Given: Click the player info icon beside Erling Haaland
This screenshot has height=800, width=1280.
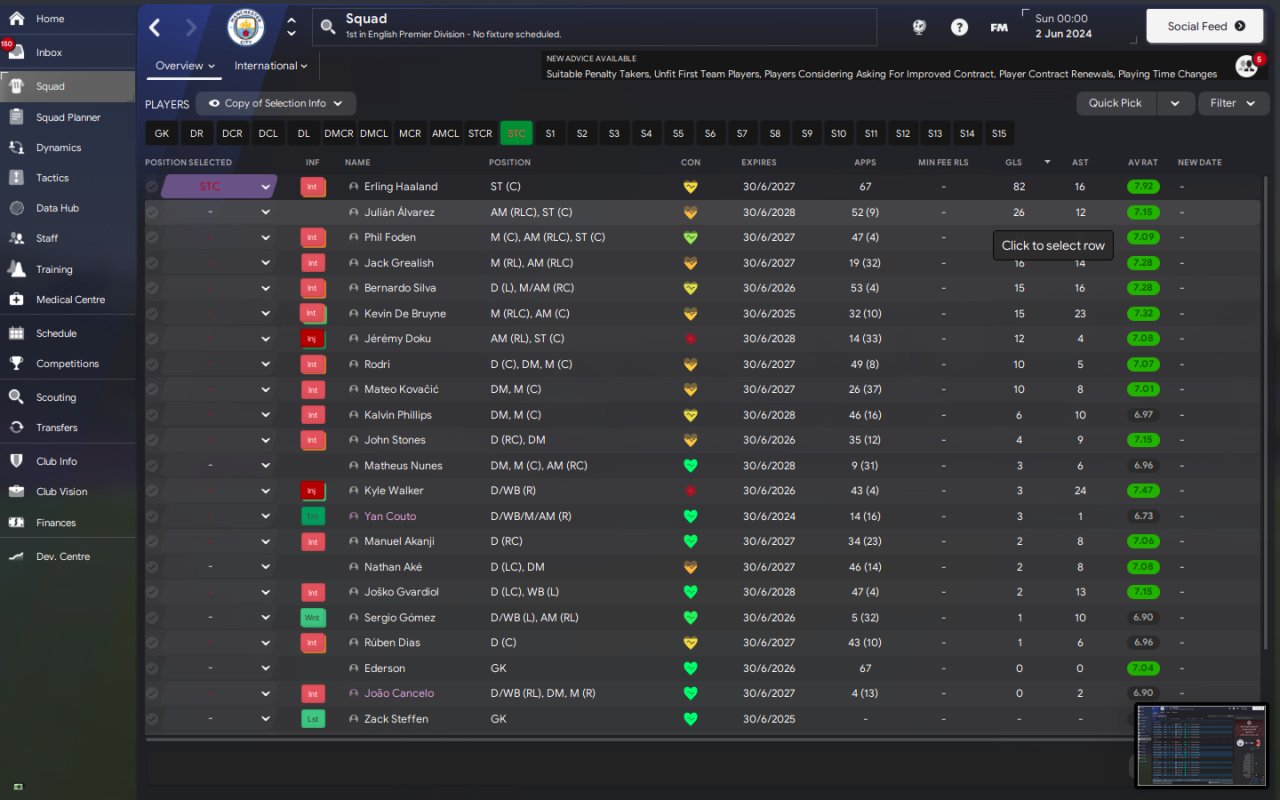Looking at the screenshot, I should click(x=353, y=187).
